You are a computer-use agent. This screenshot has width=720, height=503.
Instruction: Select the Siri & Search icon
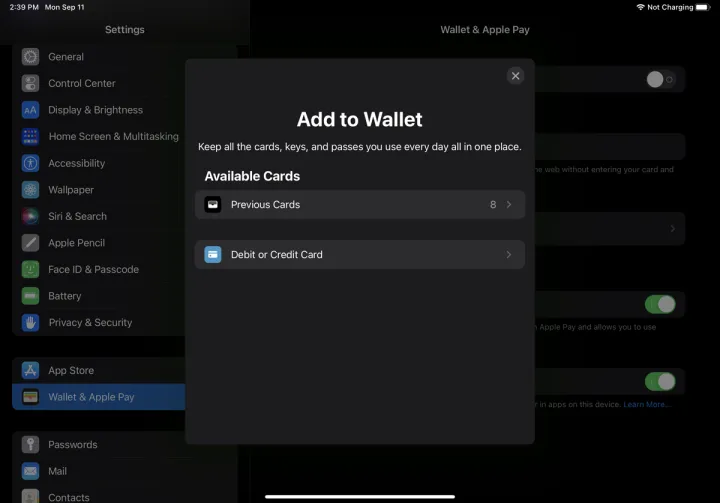pos(30,216)
